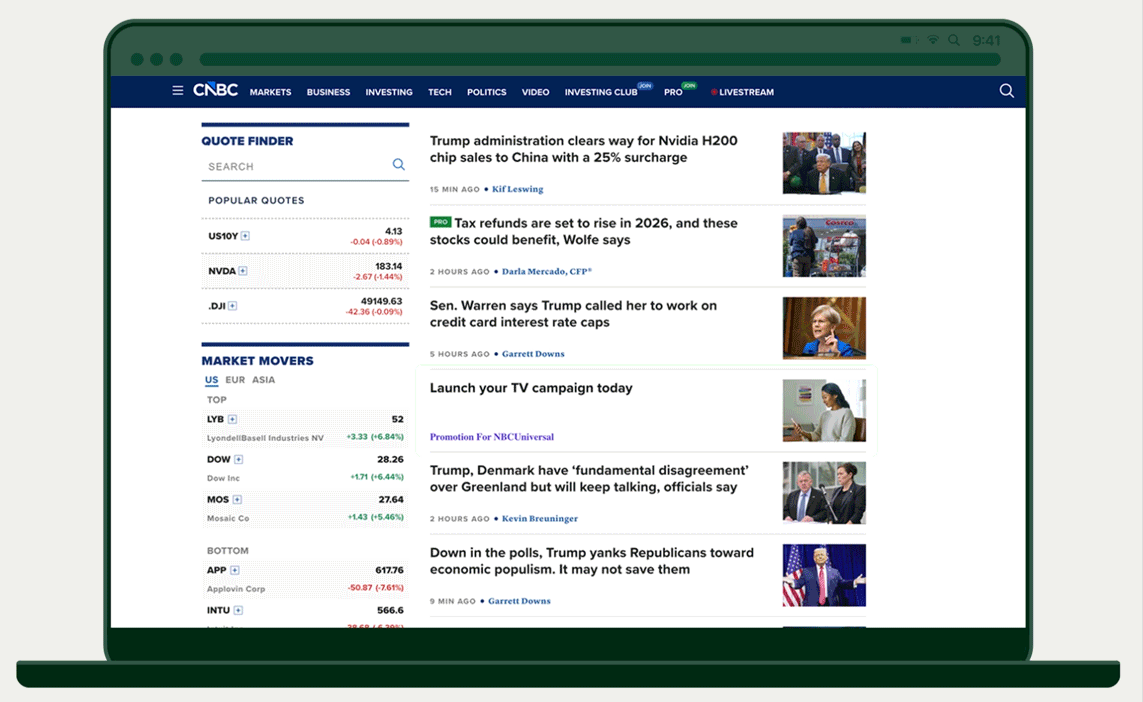The width and height of the screenshot is (1143, 702).
Task: Add LYB to watchlist plus icon
Action: (233, 419)
